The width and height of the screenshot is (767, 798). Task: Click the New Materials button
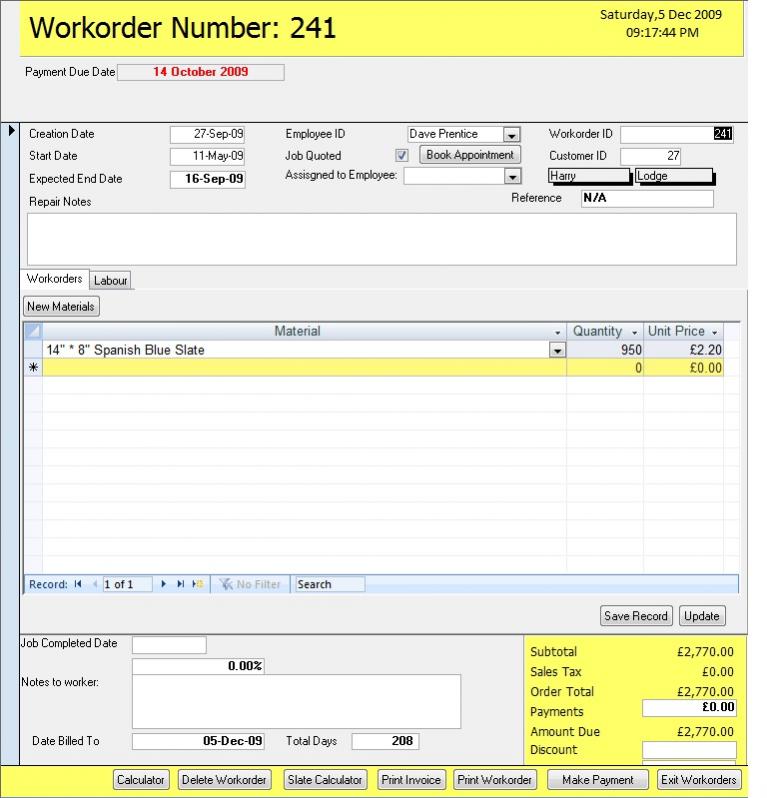pyautogui.click(x=61, y=306)
